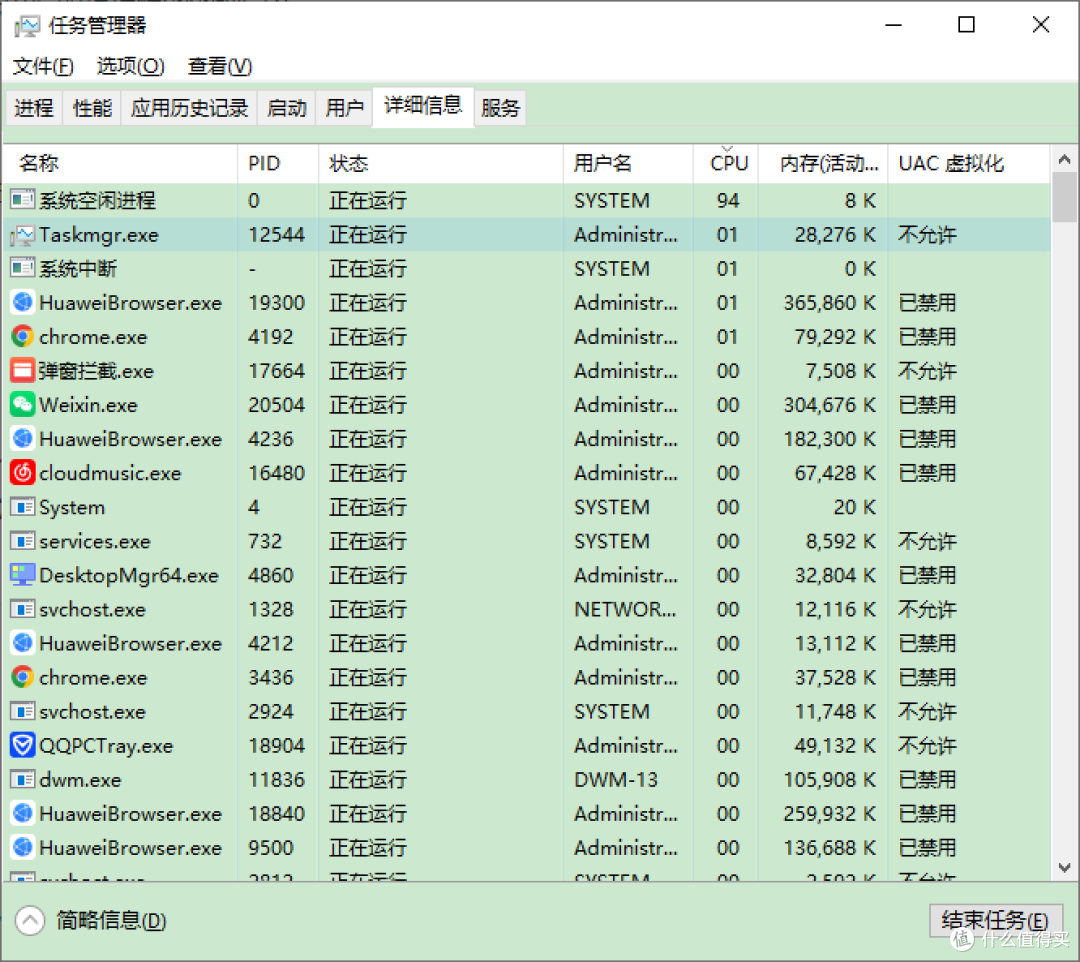This screenshot has width=1080, height=962.
Task: Select the DWM-13 username cell
Action: [616, 780]
